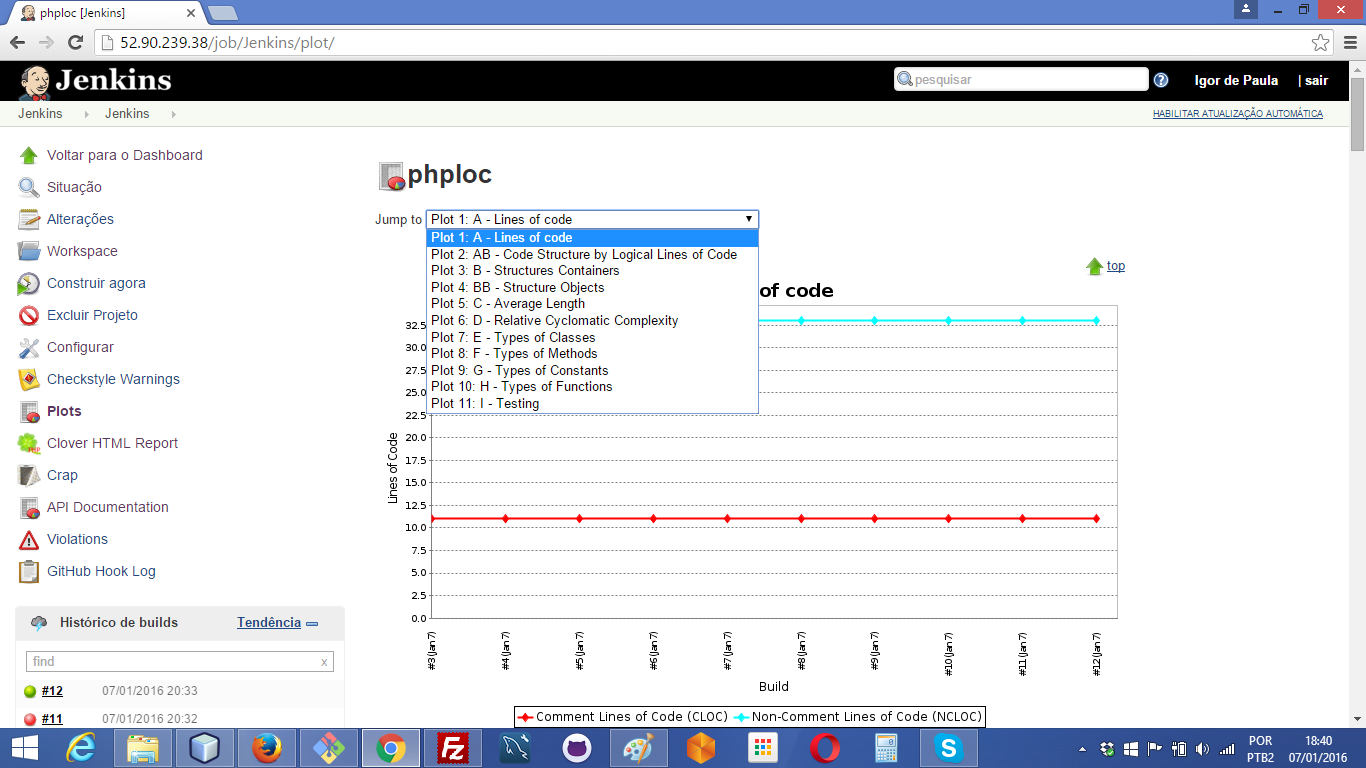Select Plot 10: H - Types of Functions
The height and width of the screenshot is (768, 1366).
[592, 386]
